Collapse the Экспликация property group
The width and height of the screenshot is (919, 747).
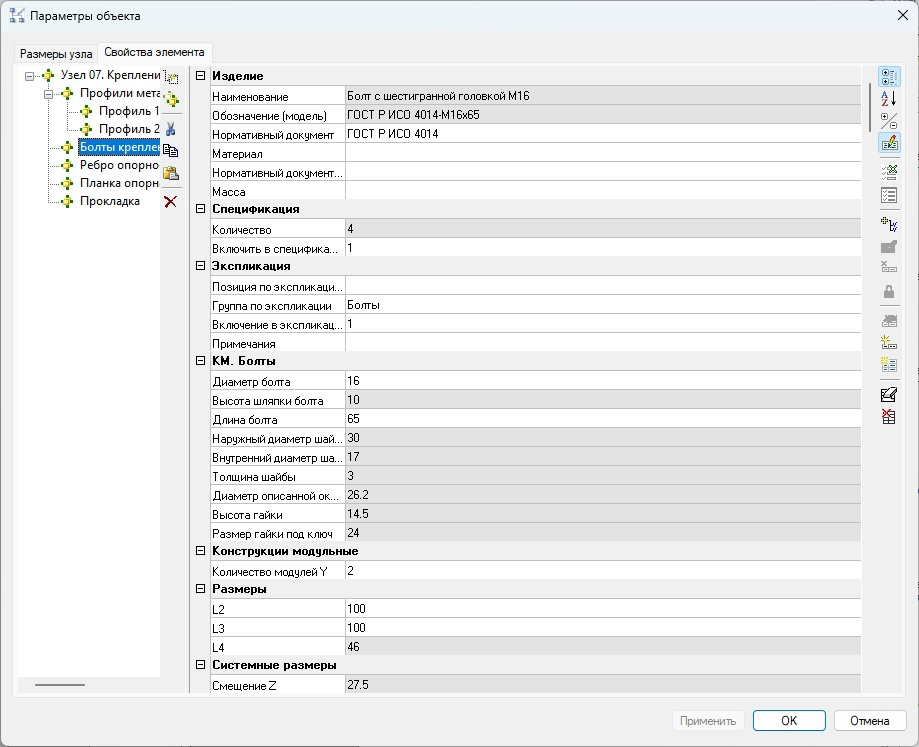[200, 265]
